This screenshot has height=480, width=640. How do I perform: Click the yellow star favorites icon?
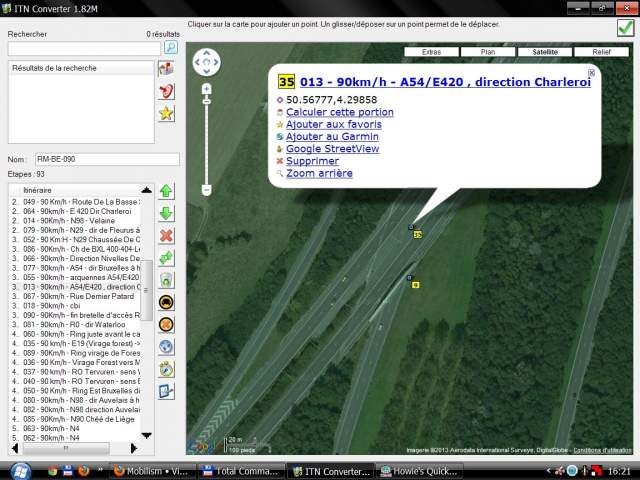(167, 113)
